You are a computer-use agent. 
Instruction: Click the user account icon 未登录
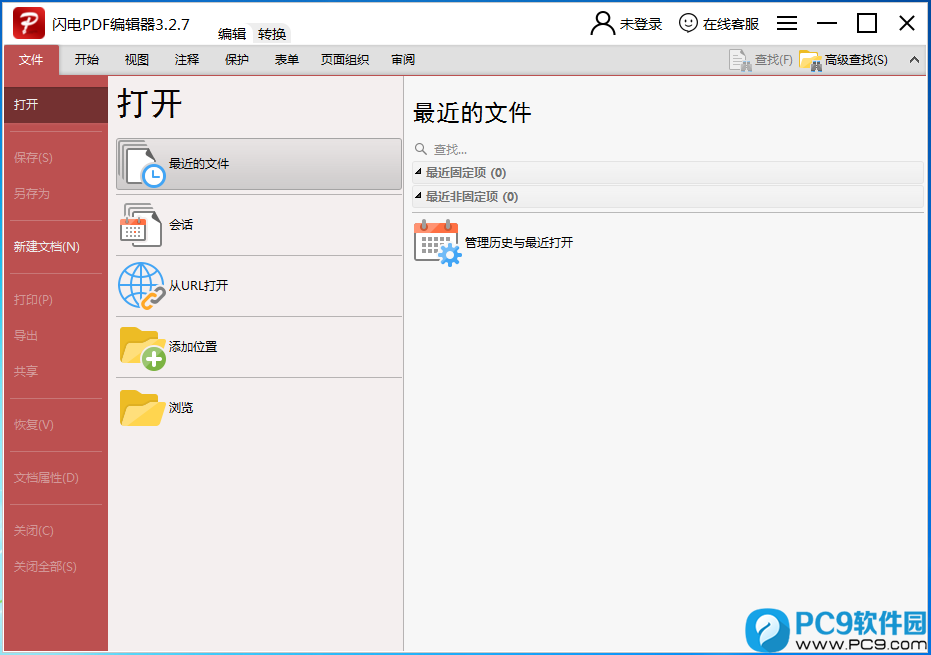click(603, 24)
